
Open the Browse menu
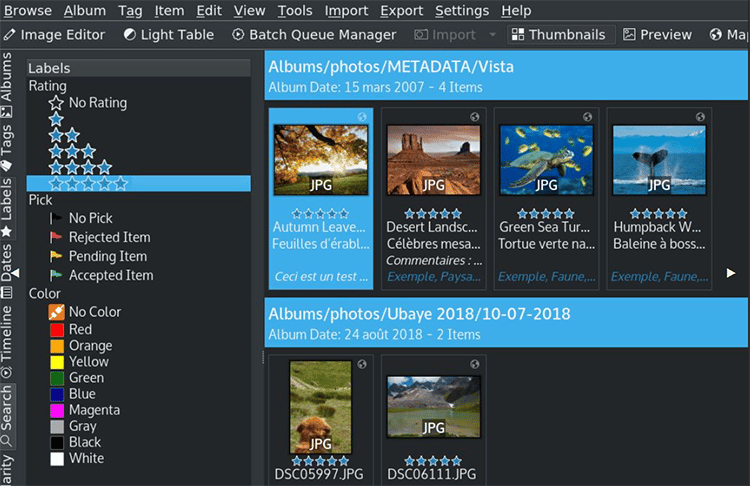pos(28,11)
